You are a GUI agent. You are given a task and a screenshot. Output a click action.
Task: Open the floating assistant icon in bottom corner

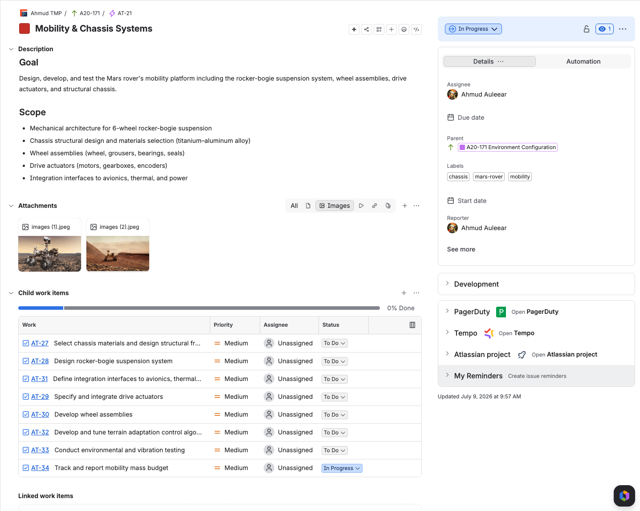pos(624,495)
